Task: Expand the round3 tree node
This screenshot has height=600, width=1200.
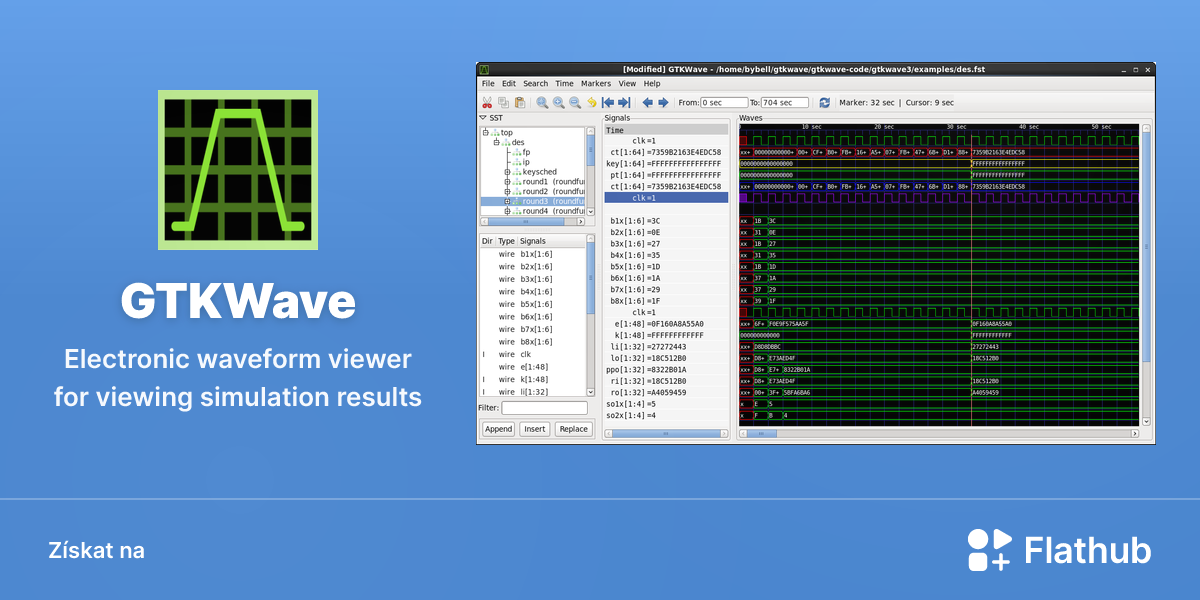Action: (x=508, y=202)
